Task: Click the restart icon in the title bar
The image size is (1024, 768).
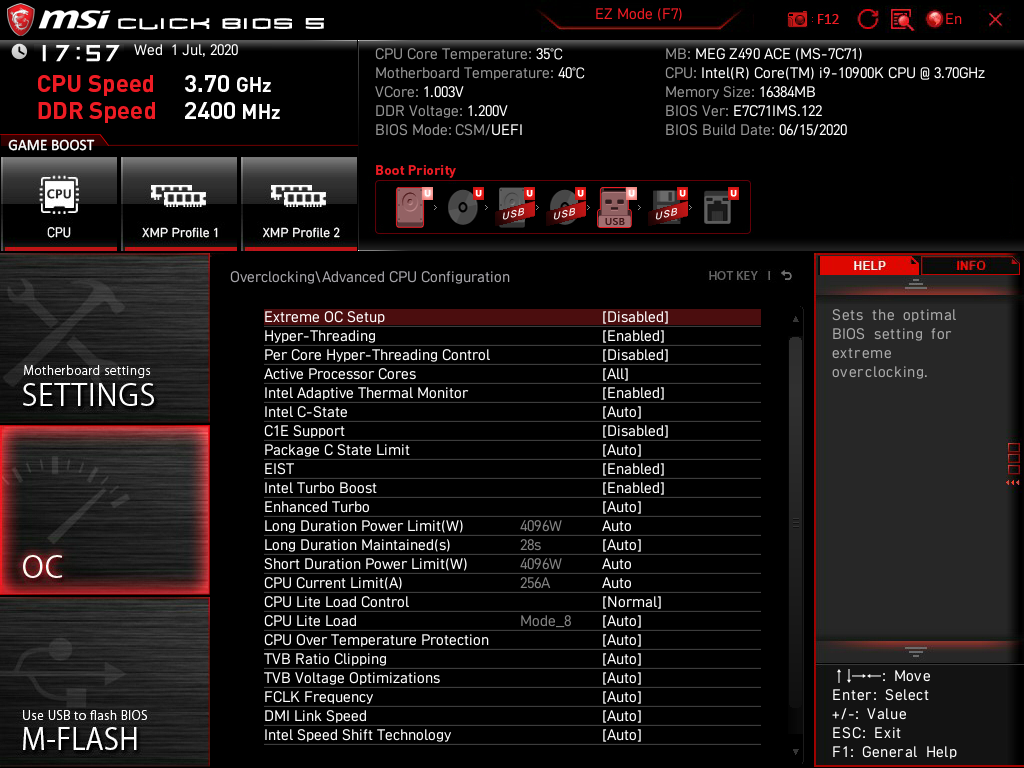Action: click(868, 18)
